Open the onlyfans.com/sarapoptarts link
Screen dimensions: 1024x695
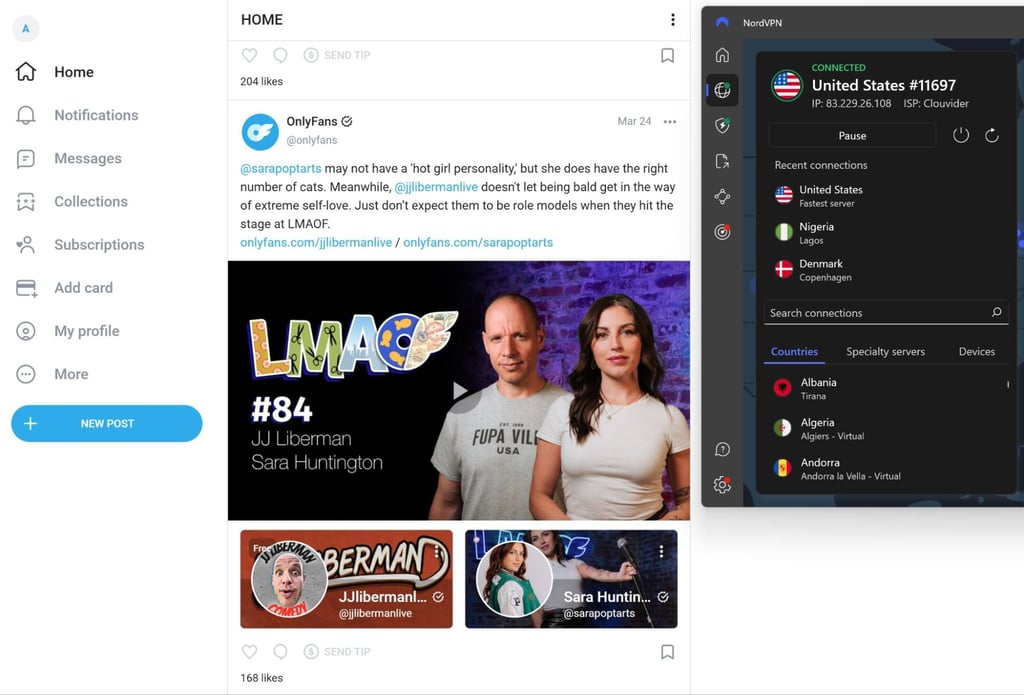(478, 242)
